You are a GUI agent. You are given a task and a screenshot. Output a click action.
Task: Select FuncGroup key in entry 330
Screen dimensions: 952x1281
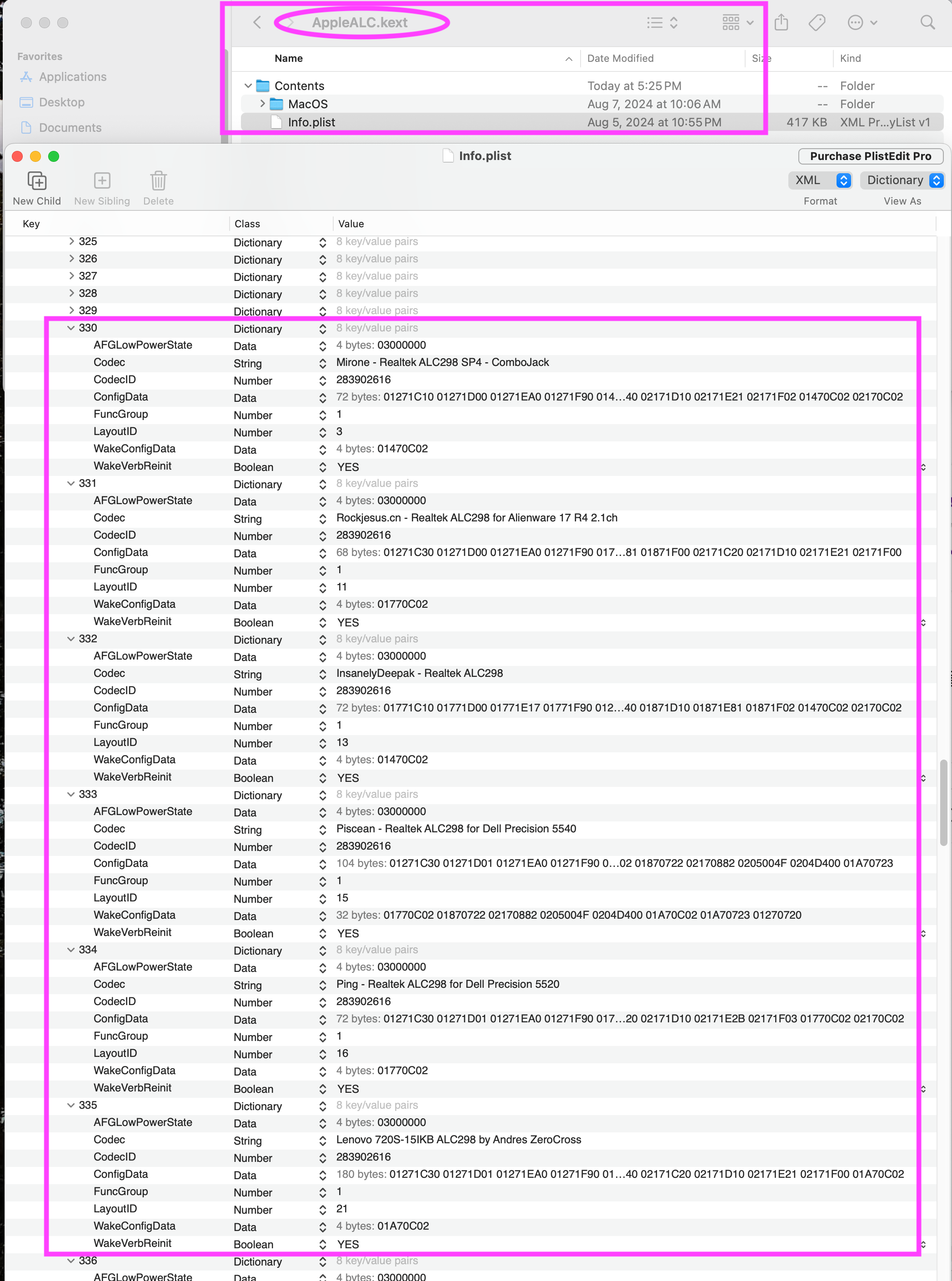click(120, 414)
